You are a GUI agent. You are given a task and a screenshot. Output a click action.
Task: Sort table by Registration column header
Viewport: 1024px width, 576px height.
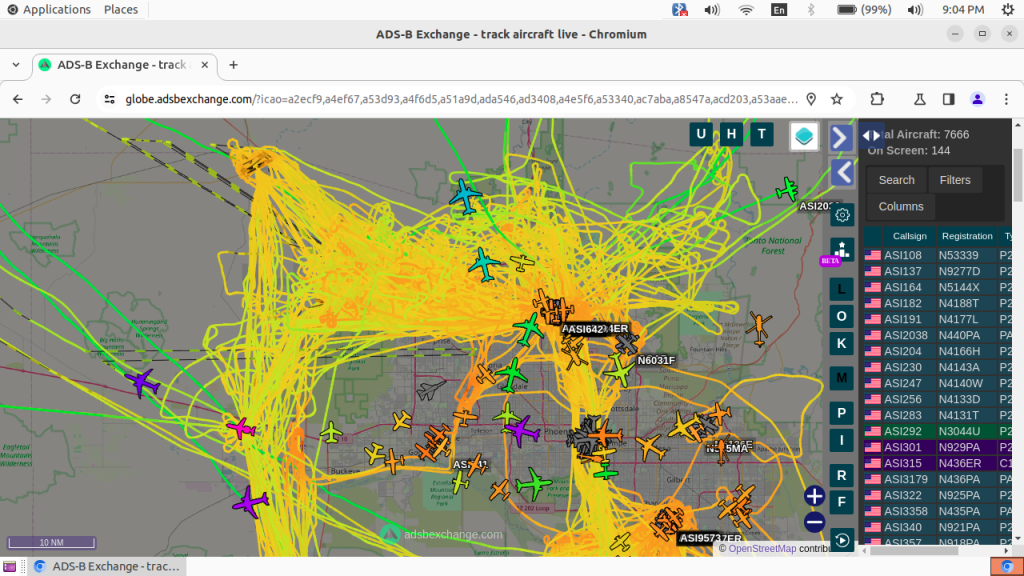pos(967,236)
